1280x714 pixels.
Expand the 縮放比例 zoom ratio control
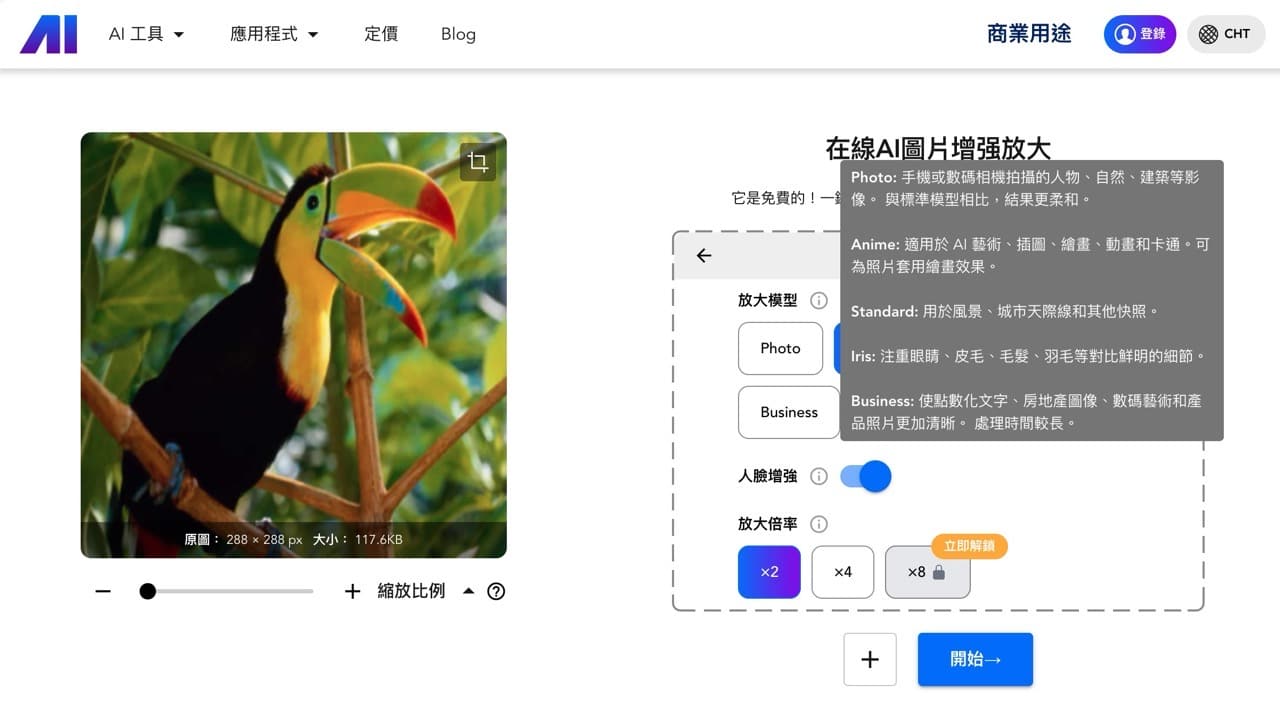(469, 591)
